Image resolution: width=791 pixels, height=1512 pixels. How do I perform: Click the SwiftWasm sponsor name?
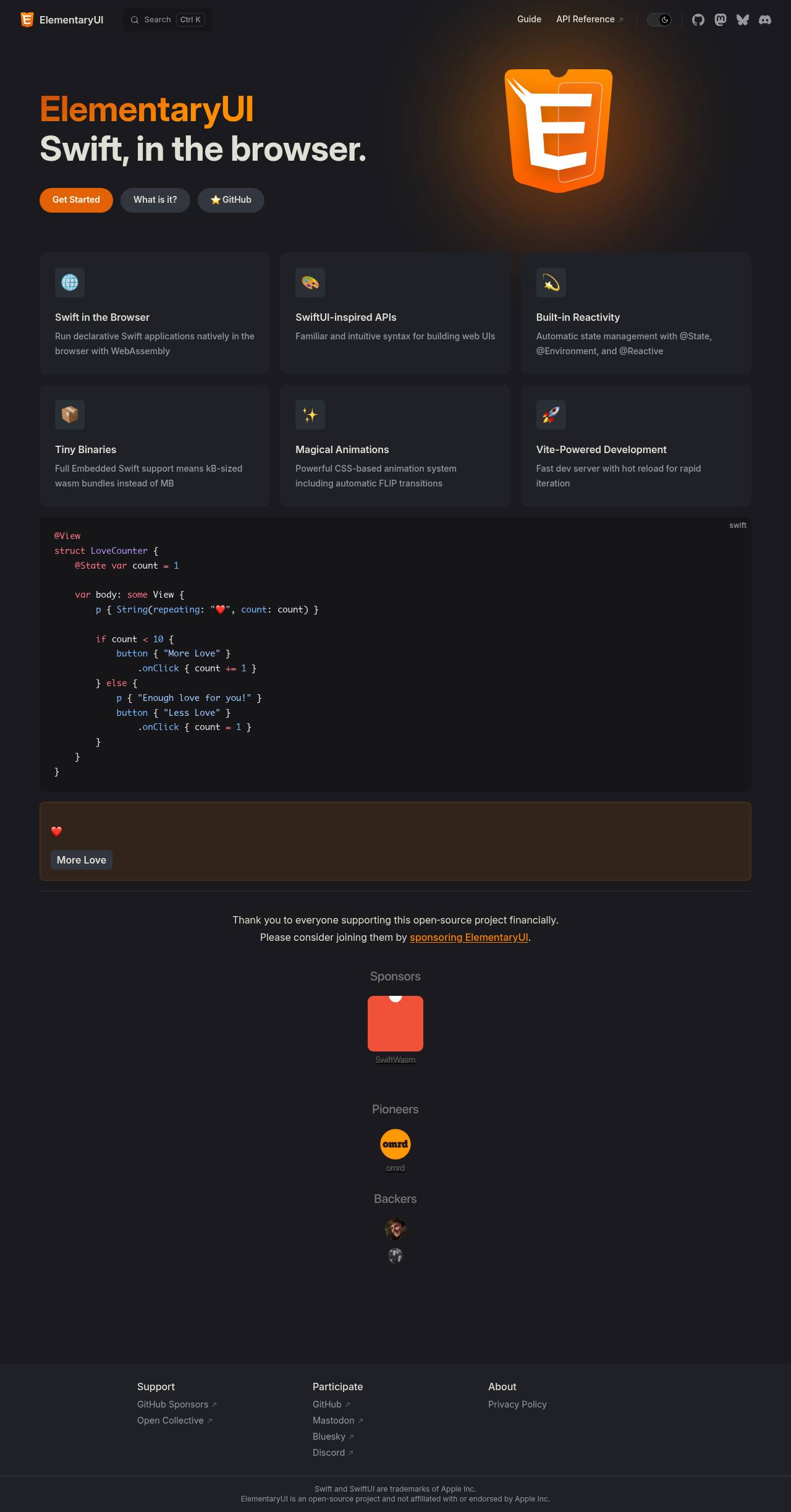coord(395,1060)
